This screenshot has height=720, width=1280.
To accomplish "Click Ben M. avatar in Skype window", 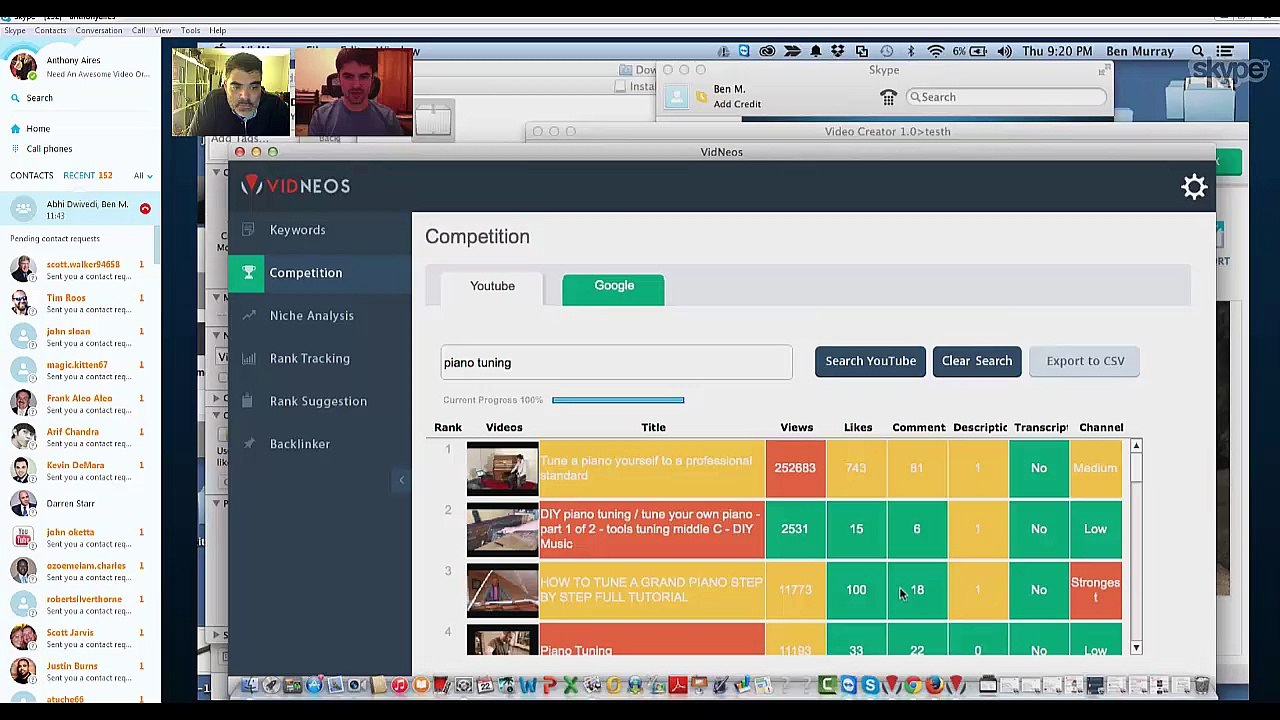I will click(x=678, y=96).
